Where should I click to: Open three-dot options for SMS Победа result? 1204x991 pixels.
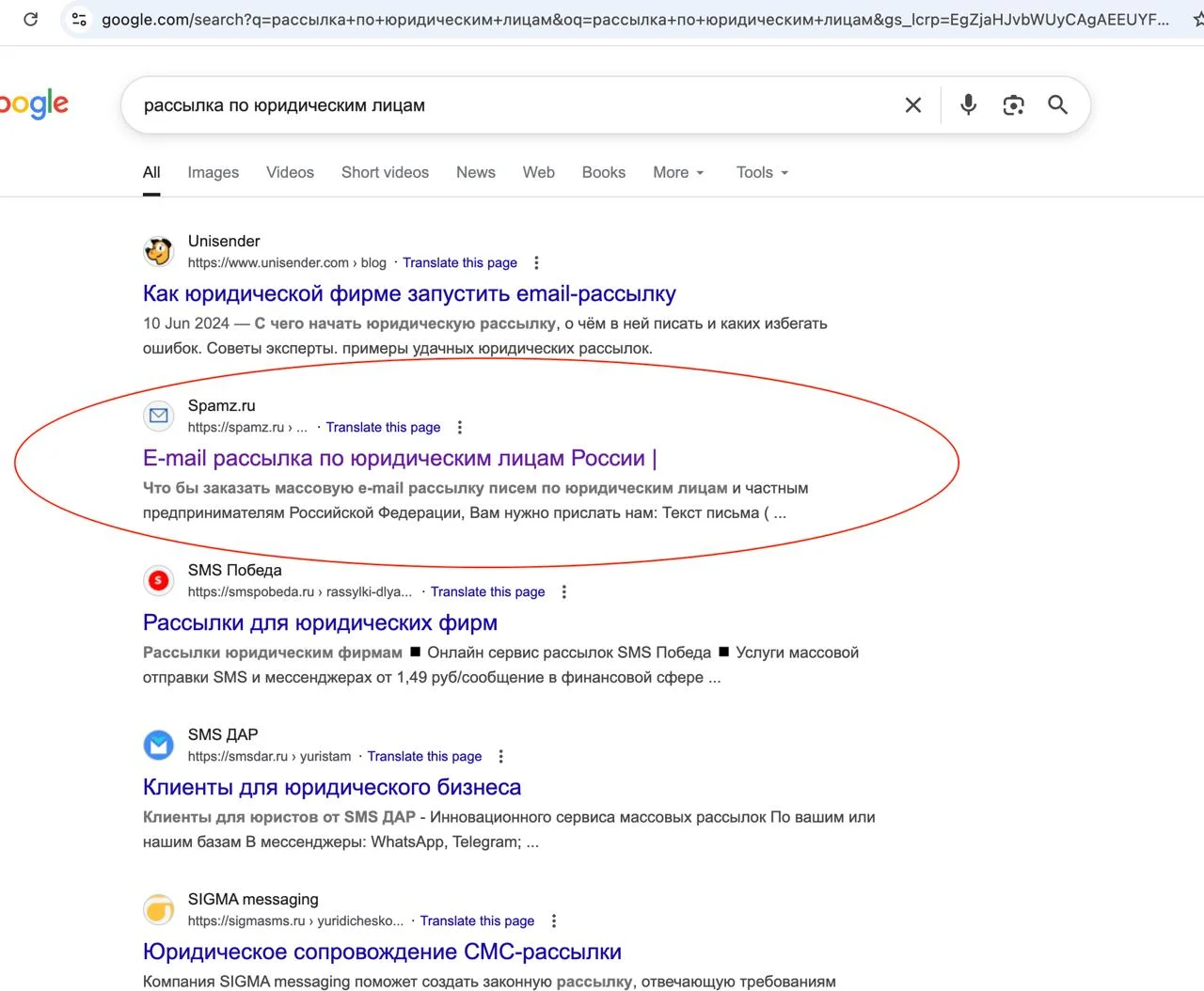(563, 592)
